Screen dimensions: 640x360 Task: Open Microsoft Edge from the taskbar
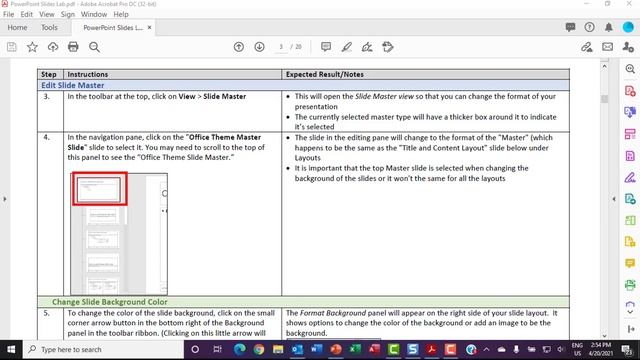pyautogui.click(x=240, y=349)
